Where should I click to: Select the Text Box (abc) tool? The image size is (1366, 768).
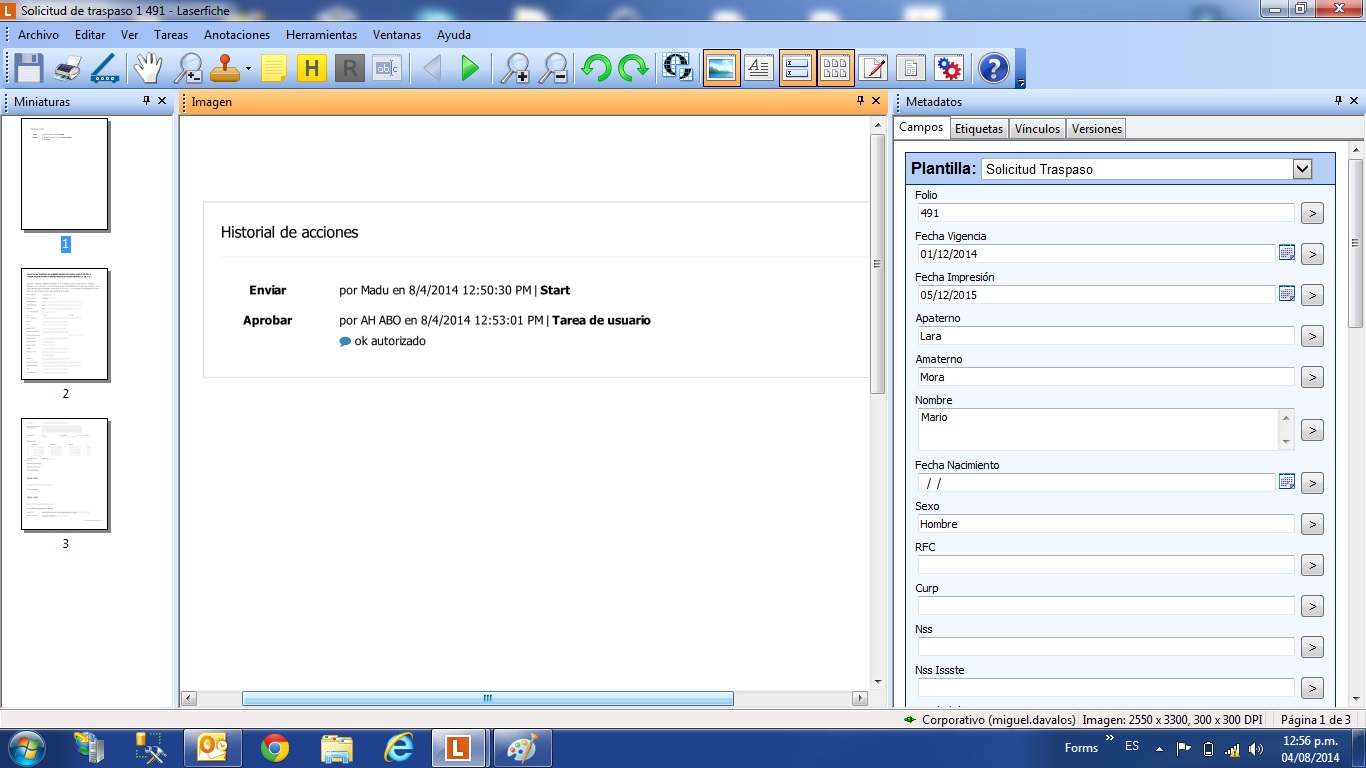386,68
